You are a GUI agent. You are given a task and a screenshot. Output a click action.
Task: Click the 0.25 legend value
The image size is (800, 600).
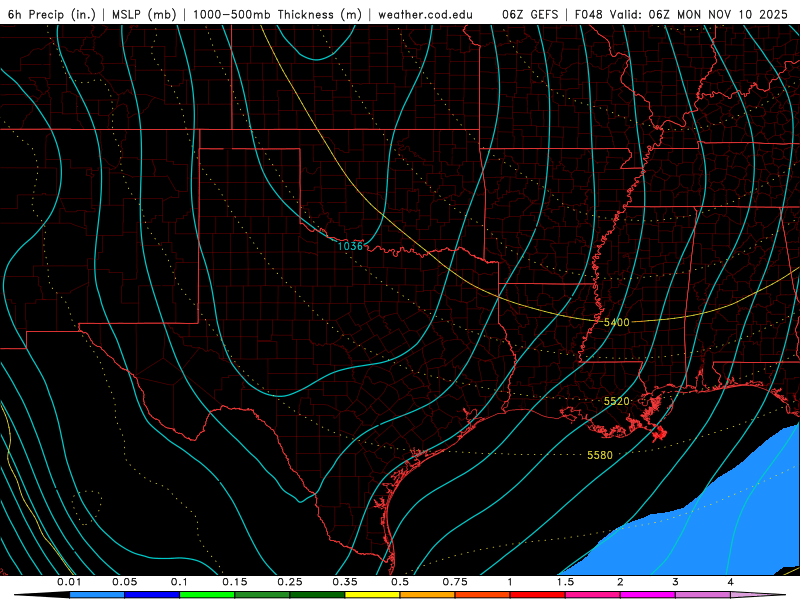(x=290, y=582)
